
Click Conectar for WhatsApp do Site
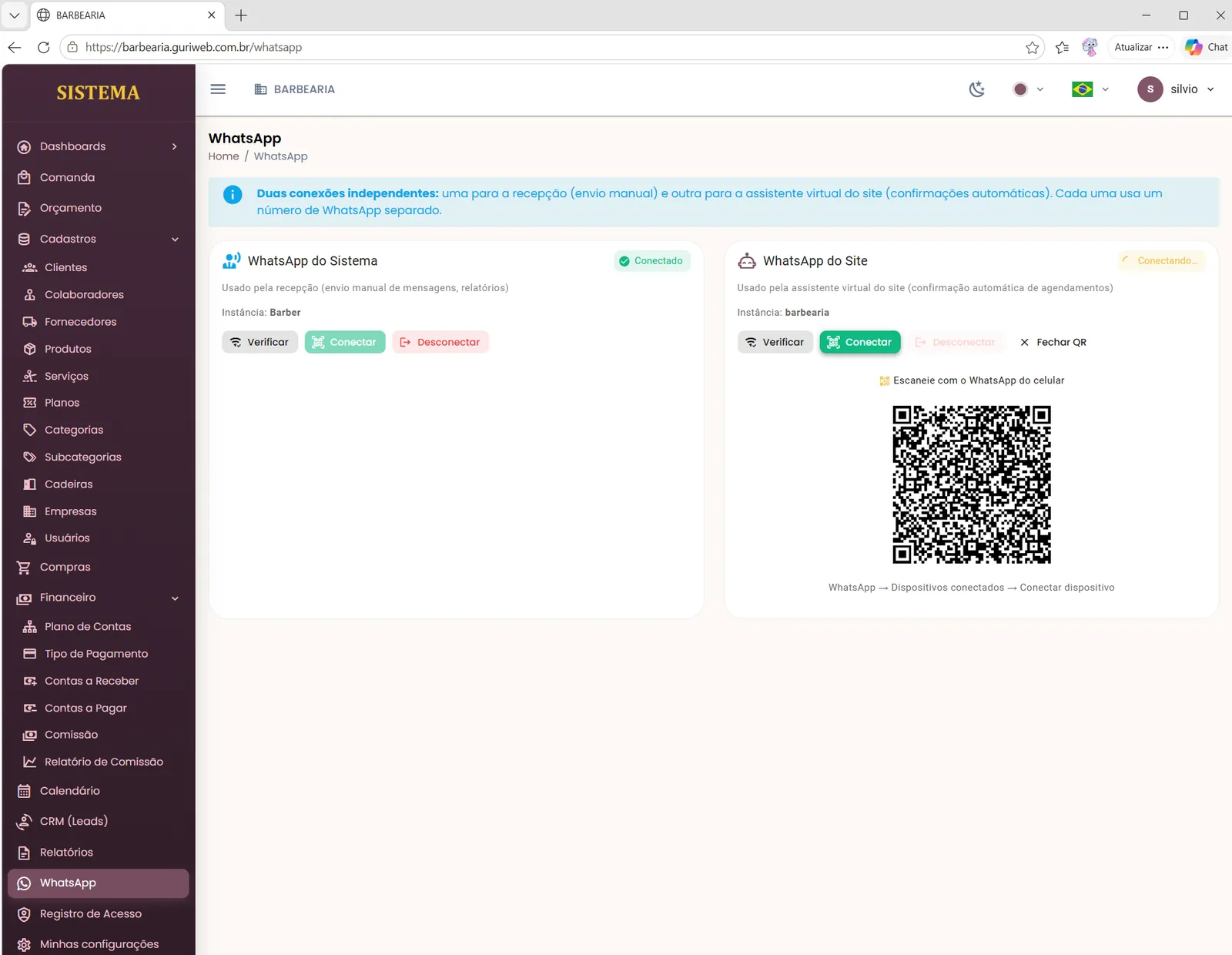pyautogui.click(x=860, y=342)
